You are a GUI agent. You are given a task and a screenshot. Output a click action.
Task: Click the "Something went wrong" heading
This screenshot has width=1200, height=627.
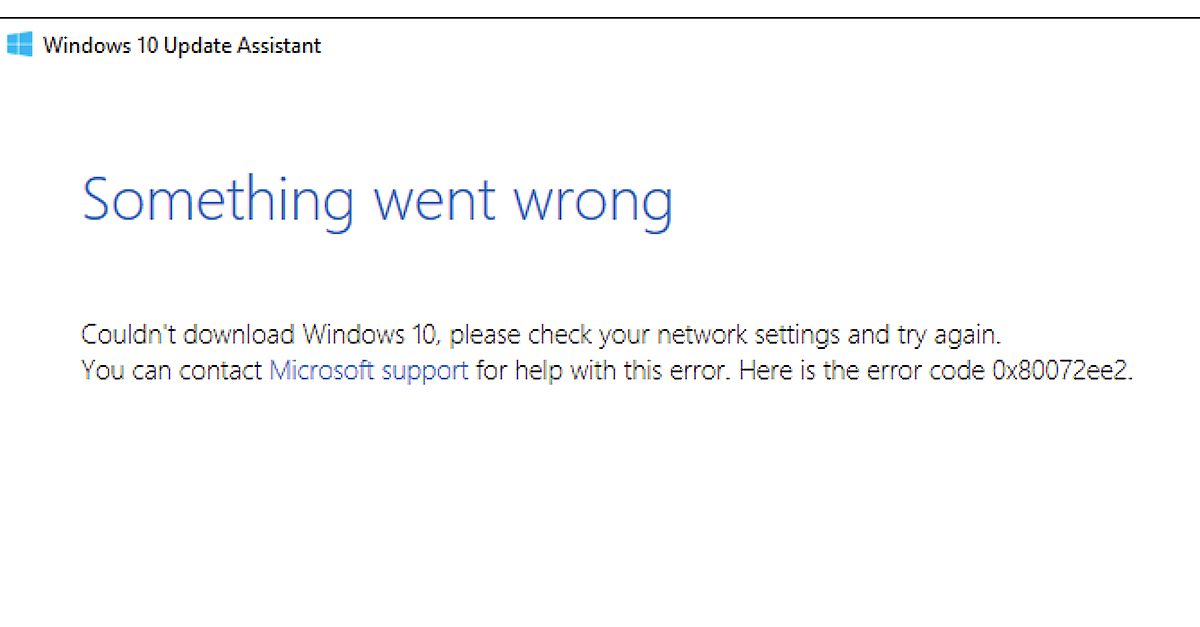pyautogui.click(x=377, y=201)
